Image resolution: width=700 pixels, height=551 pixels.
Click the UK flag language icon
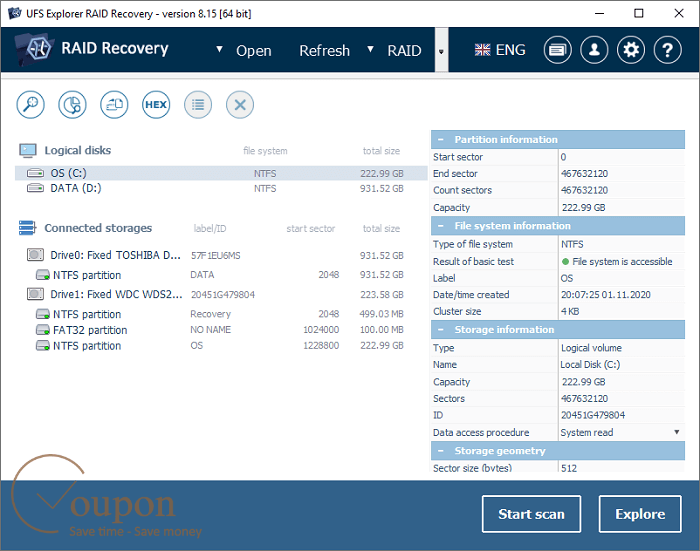(x=482, y=50)
